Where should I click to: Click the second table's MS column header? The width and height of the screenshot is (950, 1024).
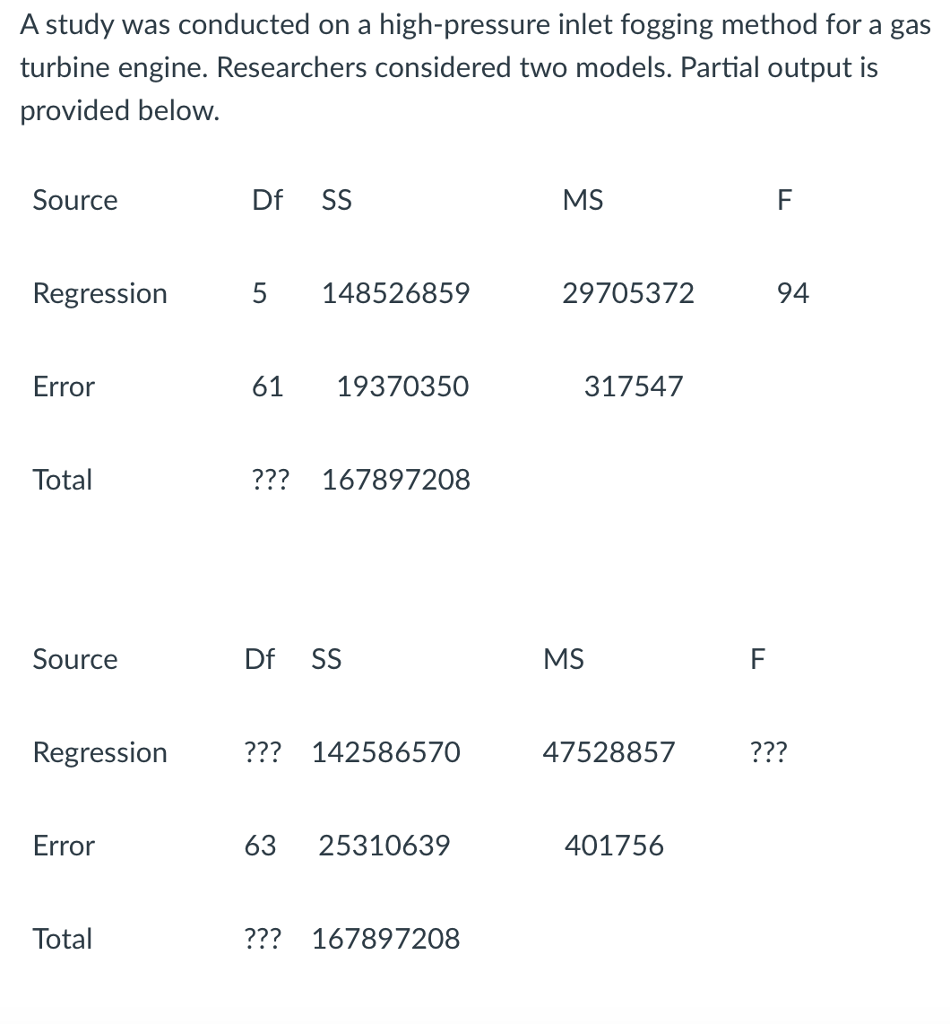pos(563,659)
